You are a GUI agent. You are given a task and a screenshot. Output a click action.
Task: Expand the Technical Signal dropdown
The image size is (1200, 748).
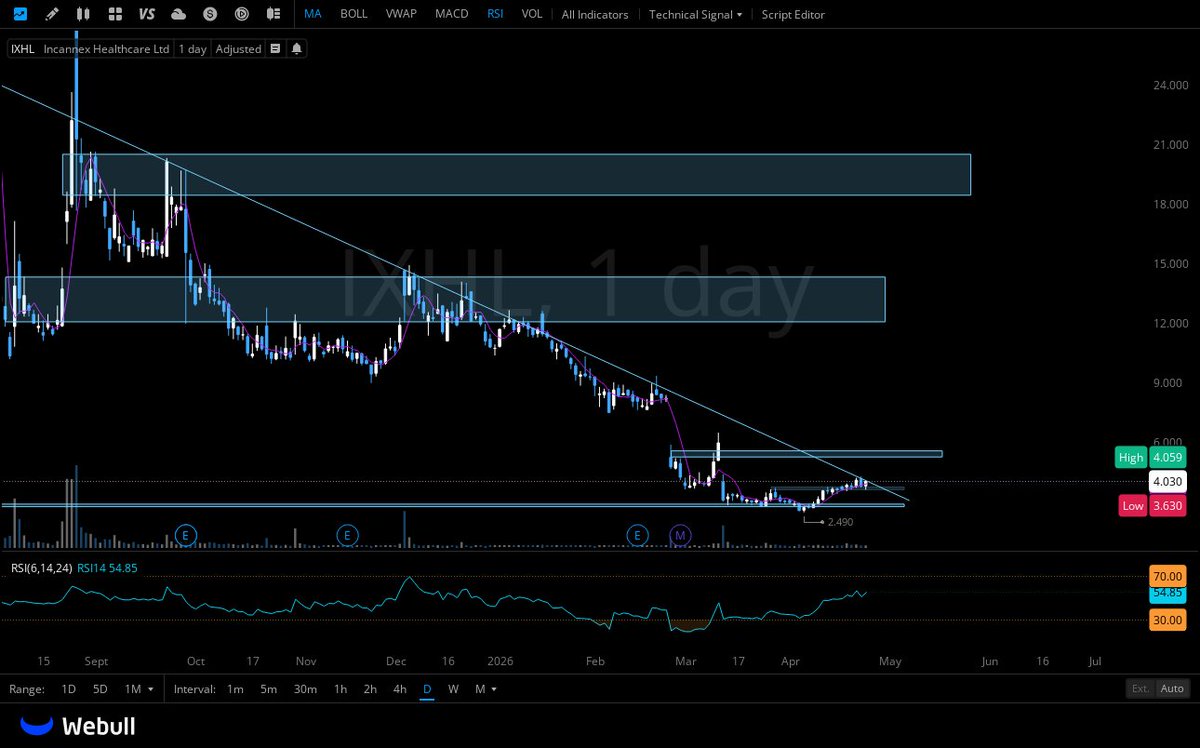[696, 14]
